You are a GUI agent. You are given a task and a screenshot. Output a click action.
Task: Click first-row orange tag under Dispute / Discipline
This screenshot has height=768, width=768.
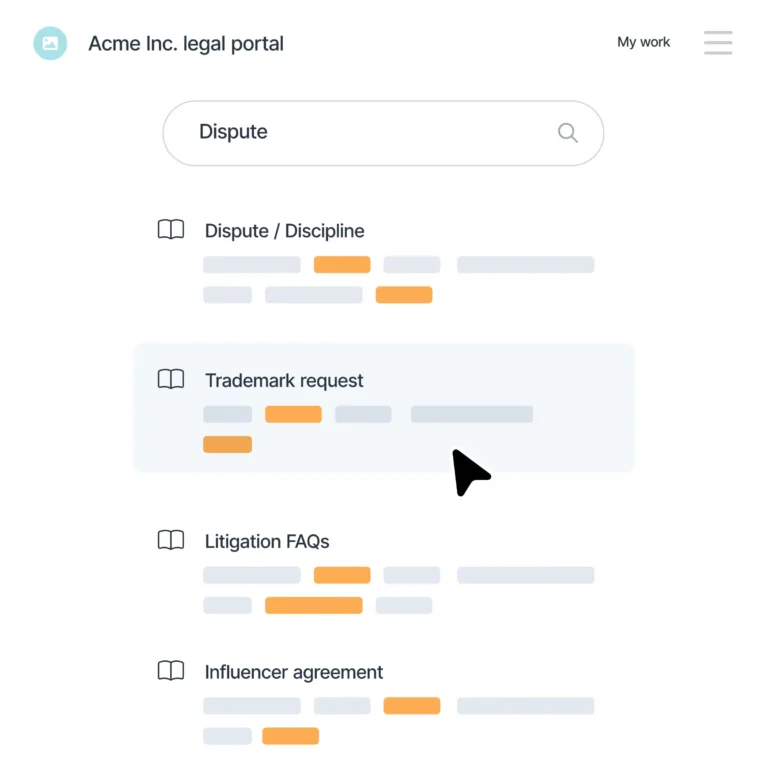(x=342, y=265)
